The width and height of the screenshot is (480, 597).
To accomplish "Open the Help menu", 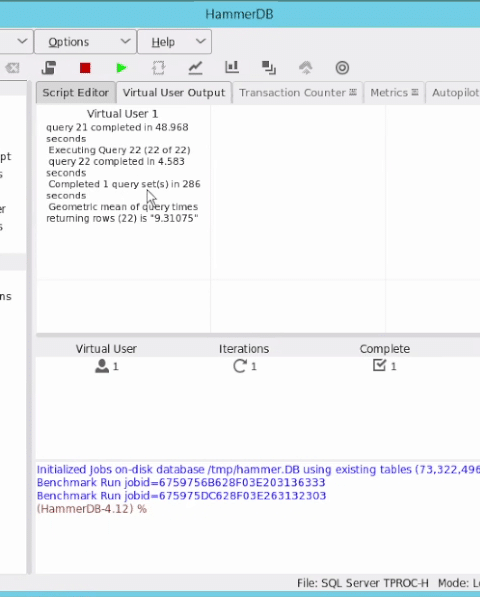I will point(174,42).
